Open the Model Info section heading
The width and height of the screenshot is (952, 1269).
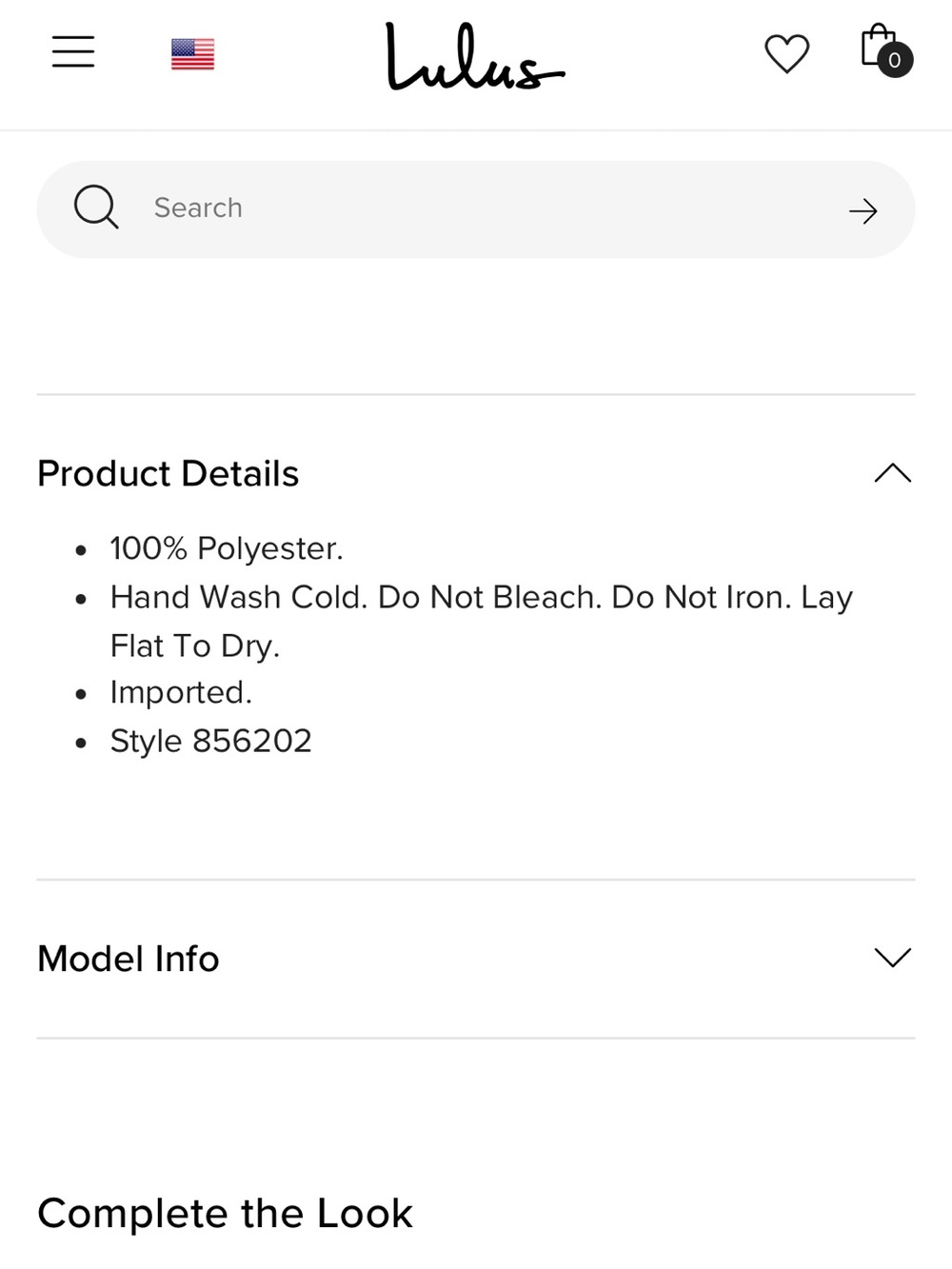(x=128, y=959)
